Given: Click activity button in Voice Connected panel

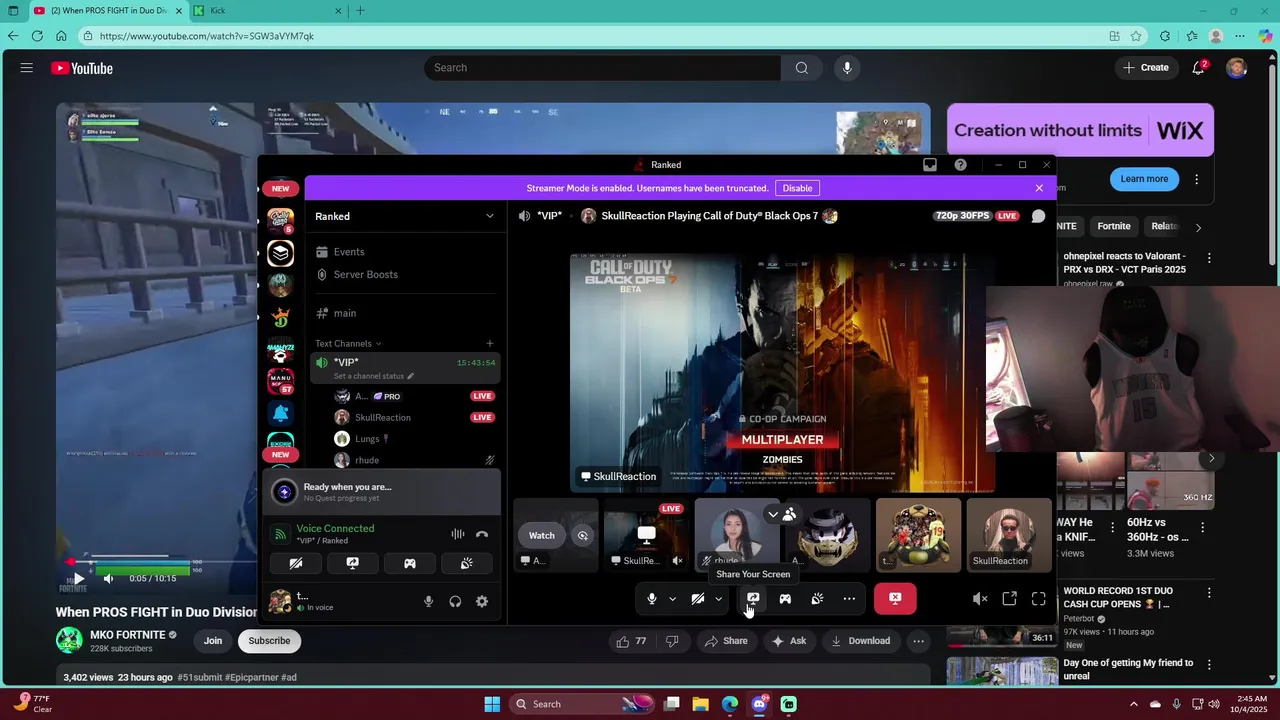Looking at the screenshot, I should (410, 564).
